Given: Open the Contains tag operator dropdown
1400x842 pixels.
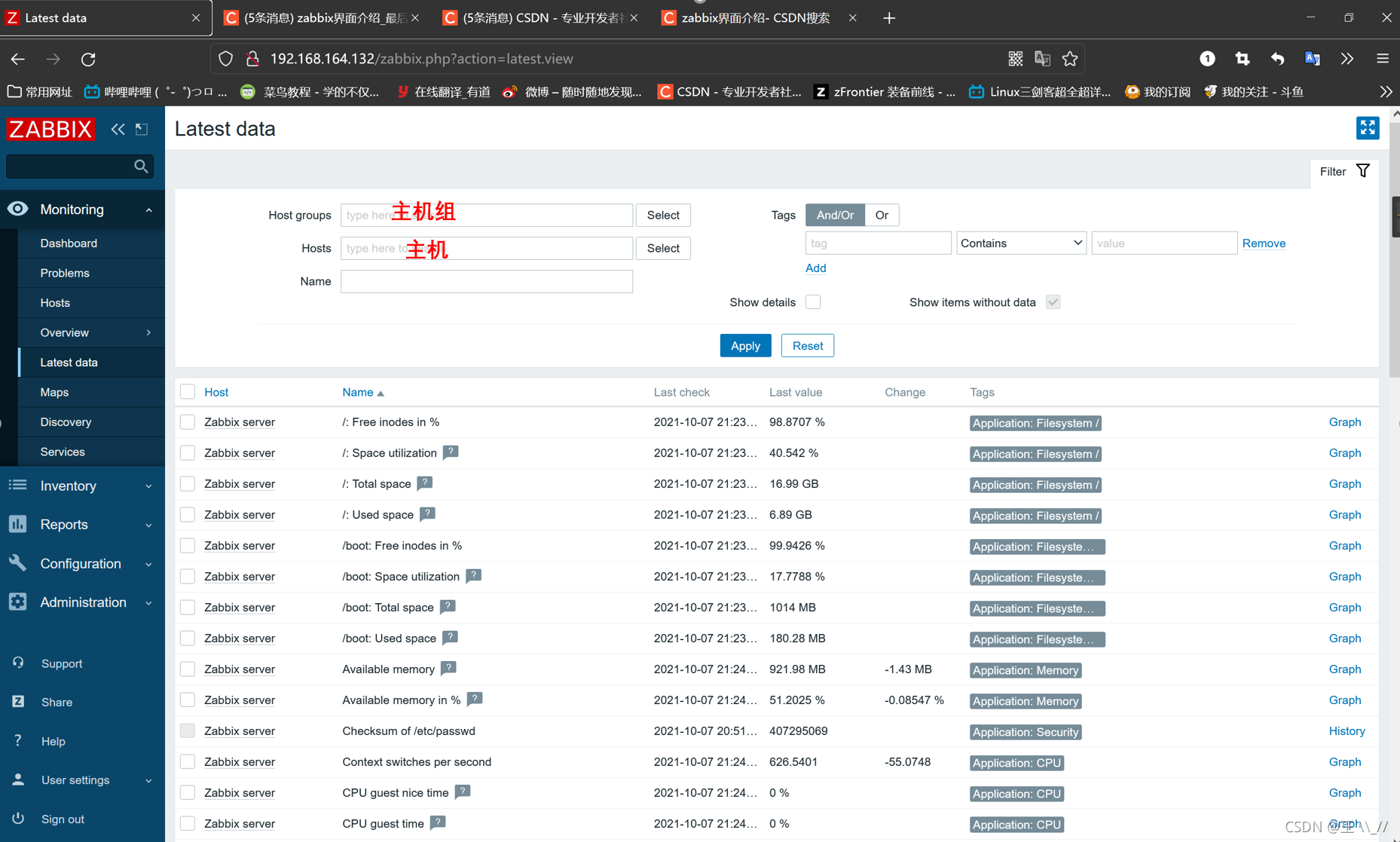Looking at the screenshot, I should click(1021, 243).
